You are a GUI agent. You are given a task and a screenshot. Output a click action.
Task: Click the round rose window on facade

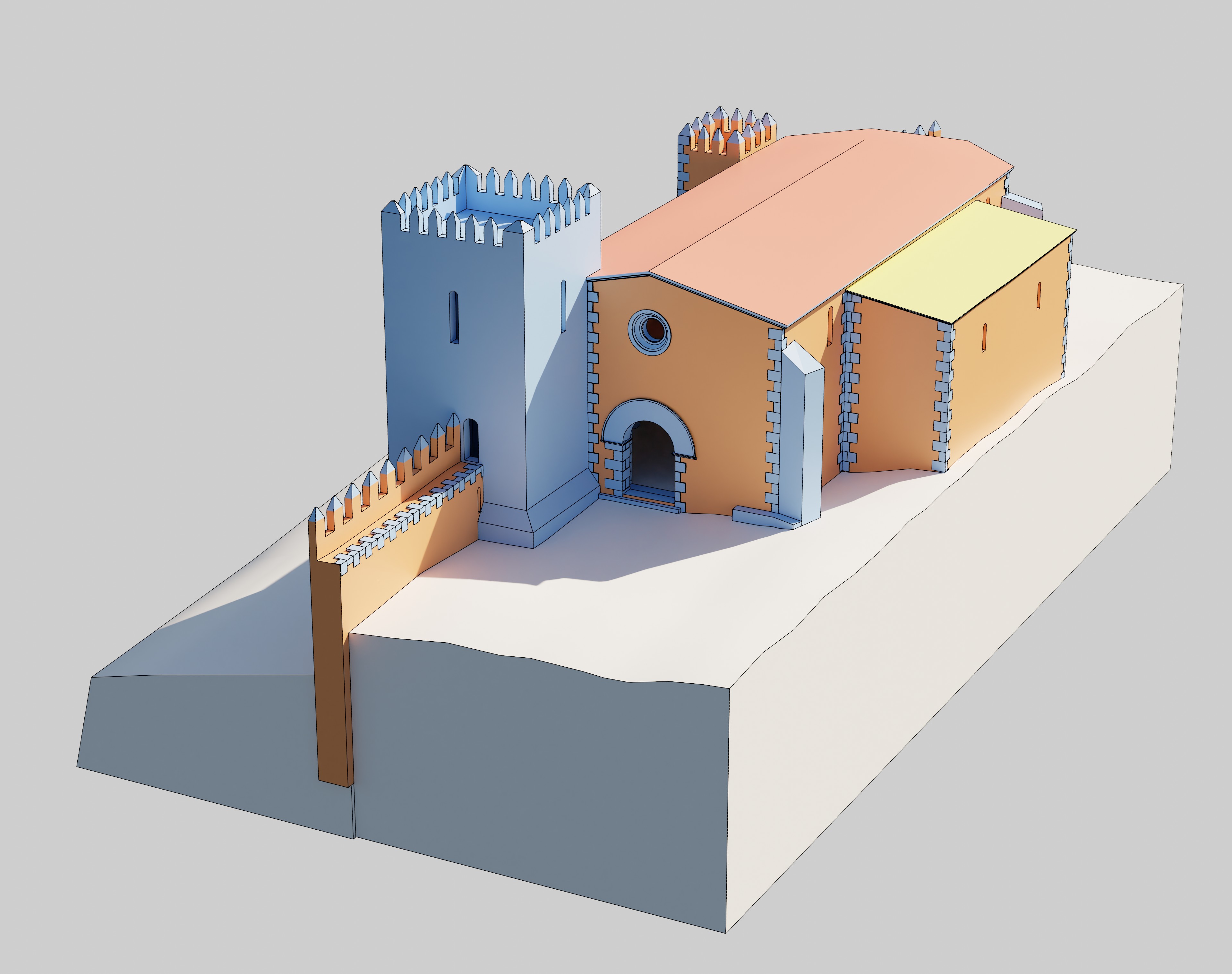click(650, 331)
